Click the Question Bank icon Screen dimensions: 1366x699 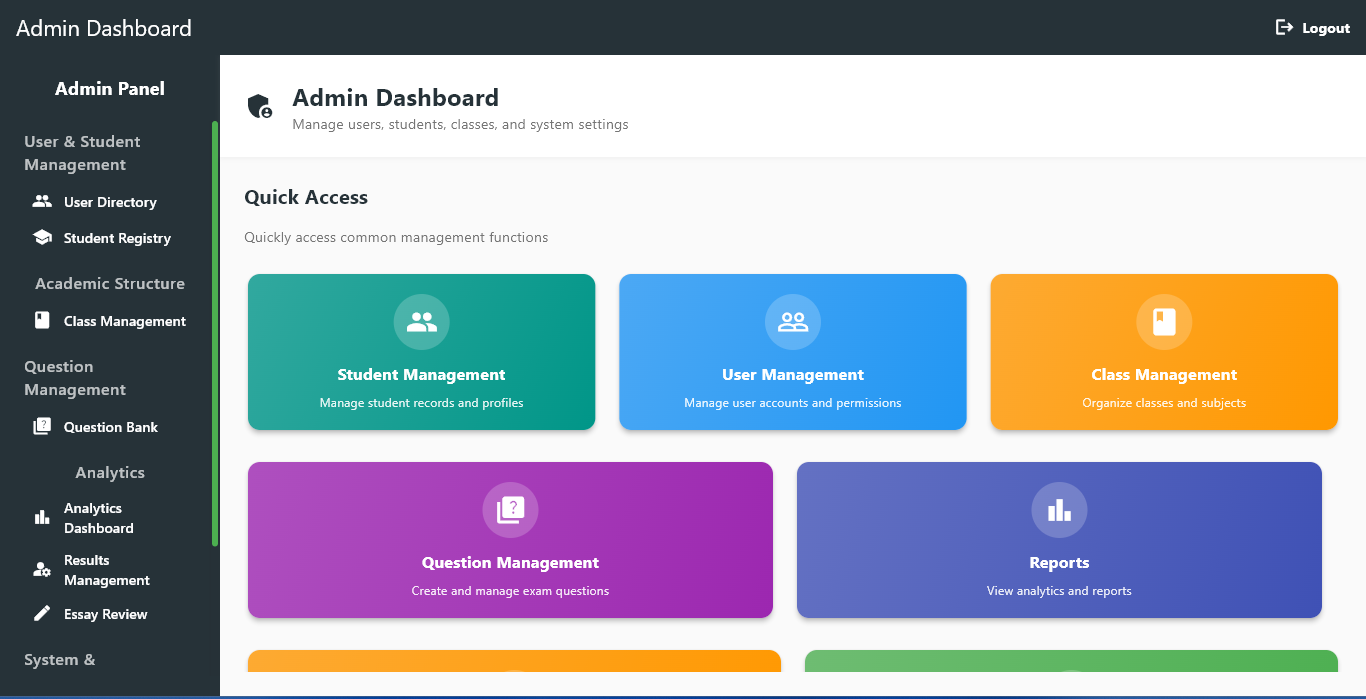pyautogui.click(x=42, y=426)
